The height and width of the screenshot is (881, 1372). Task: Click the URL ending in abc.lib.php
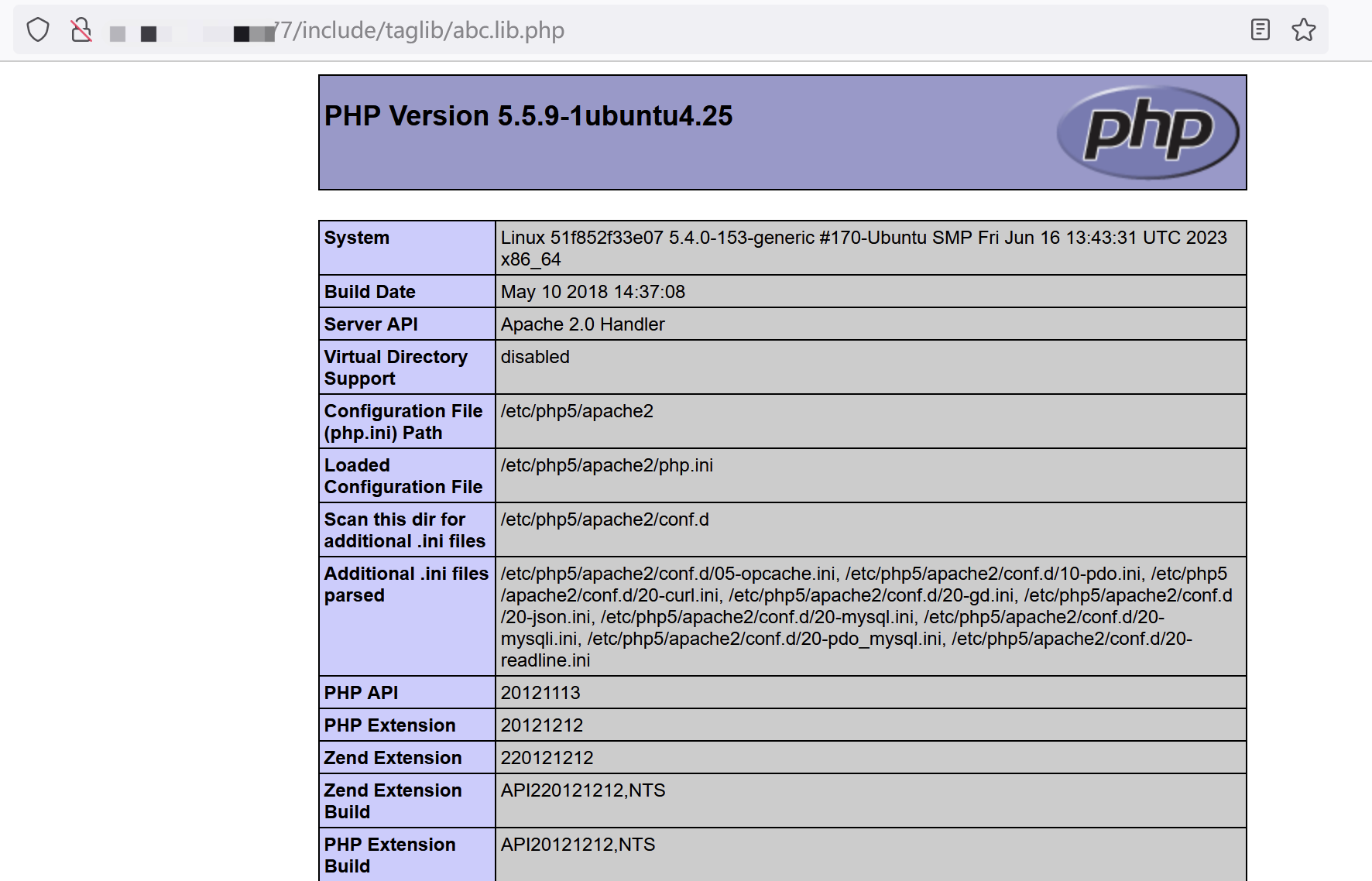point(422,30)
